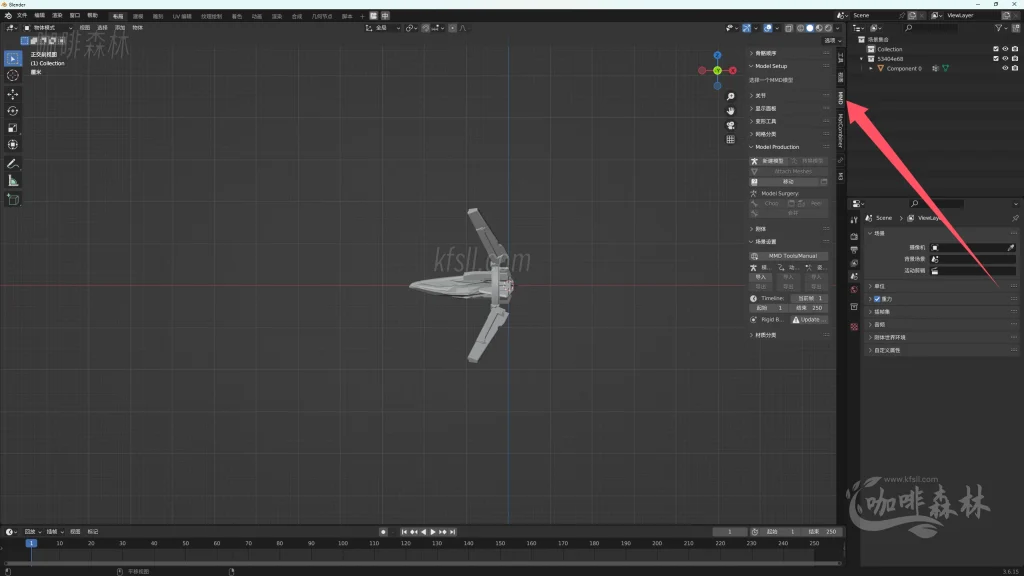Toggle visibility of Component 0 in outliner
This screenshot has width=1024, height=576.
point(1005,69)
